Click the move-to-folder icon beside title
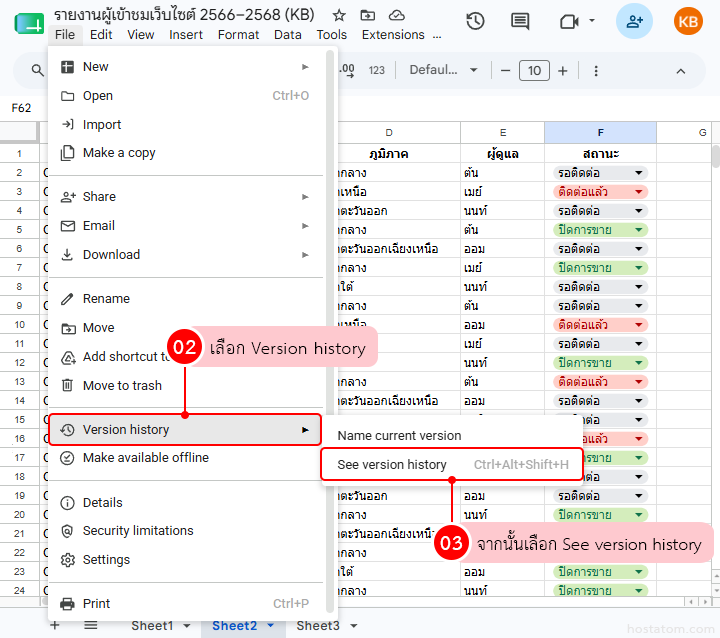The width and height of the screenshot is (720, 638). pos(367,16)
